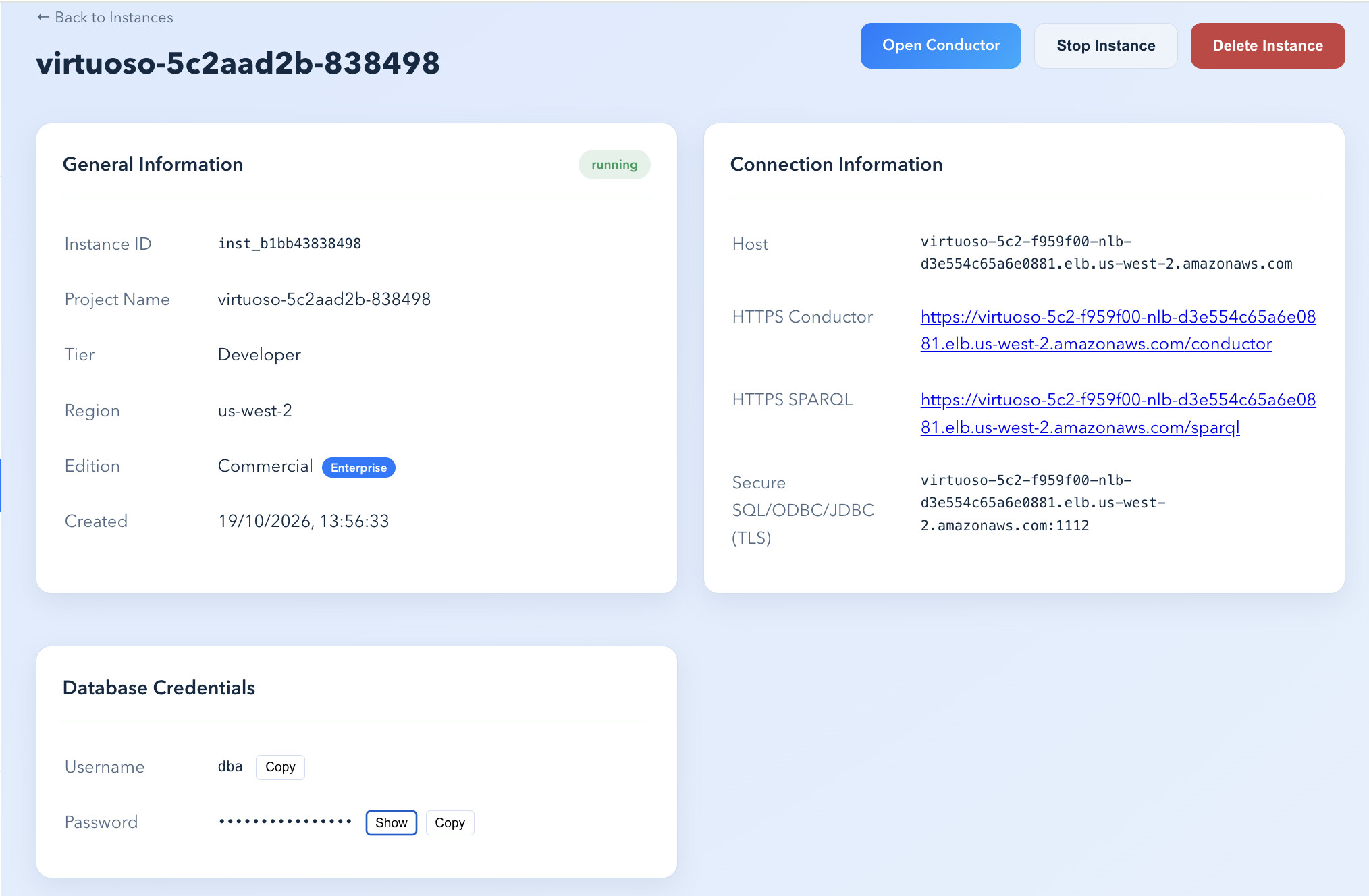Click the Enterprise edition badge
Viewport: 1369px width, 896px height.
358,468
